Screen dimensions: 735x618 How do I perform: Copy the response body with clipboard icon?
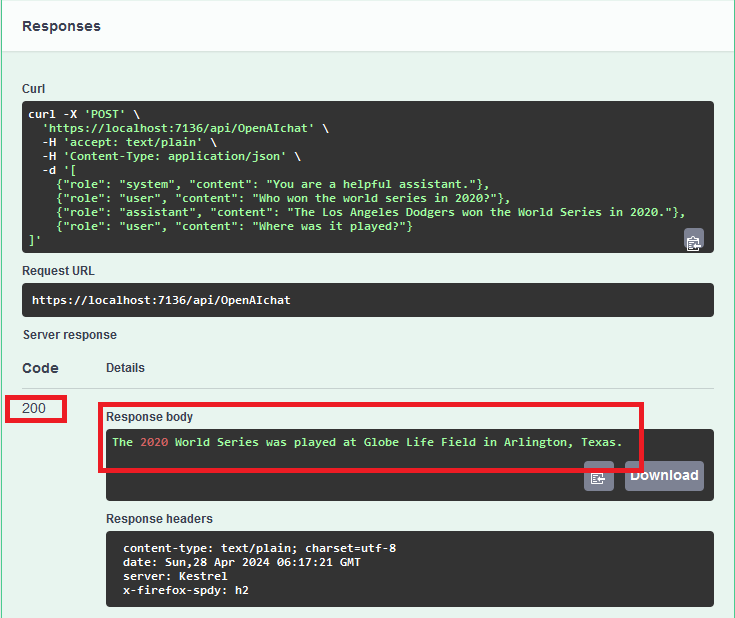598,477
